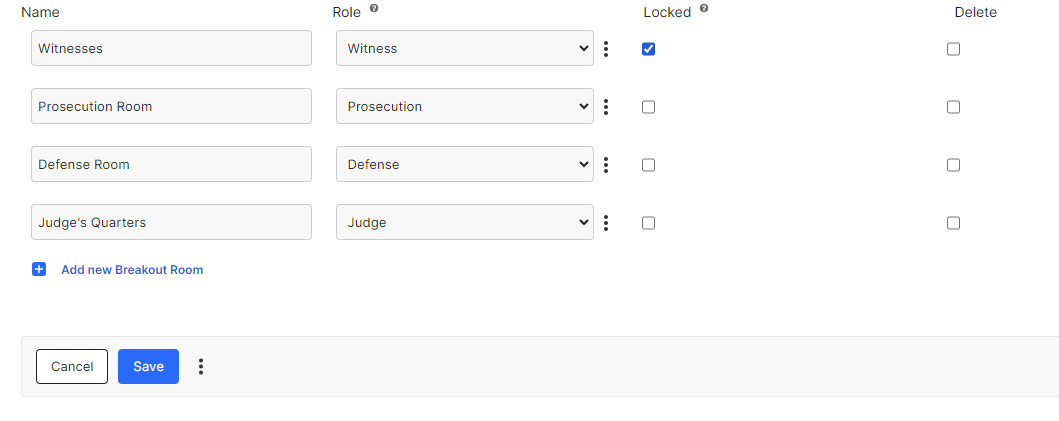Open the three-dot menu beside Defense role

pyautogui.click(x=606, y=165)
